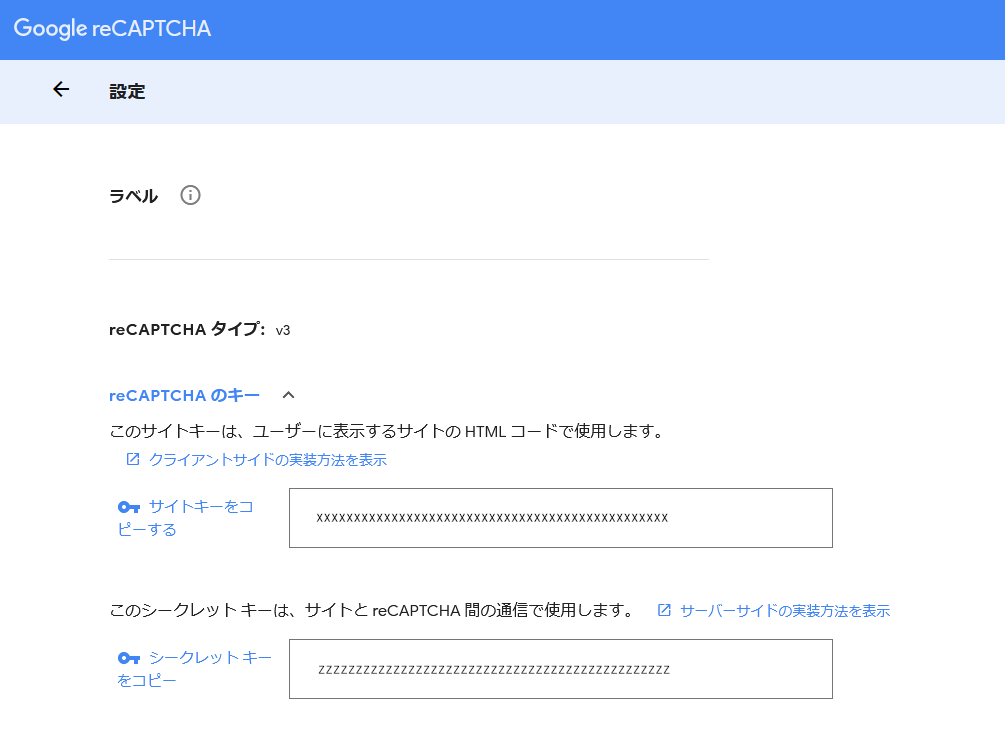Collapse the reCAPTCHA のキー section chevron
This screenshot has height=756, width=1005.
tap(288, 395)
